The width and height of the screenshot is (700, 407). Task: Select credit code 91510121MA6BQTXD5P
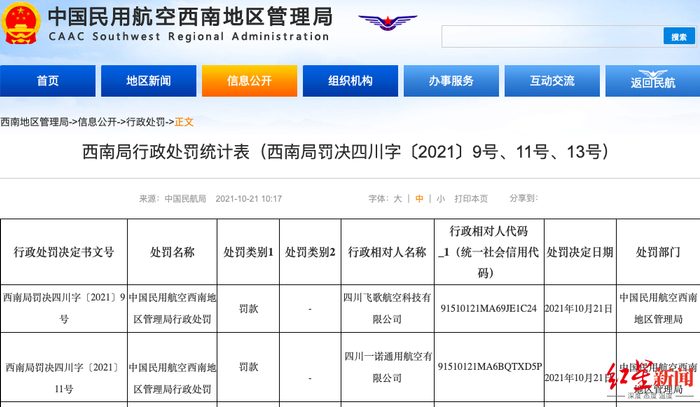point(489,366)
